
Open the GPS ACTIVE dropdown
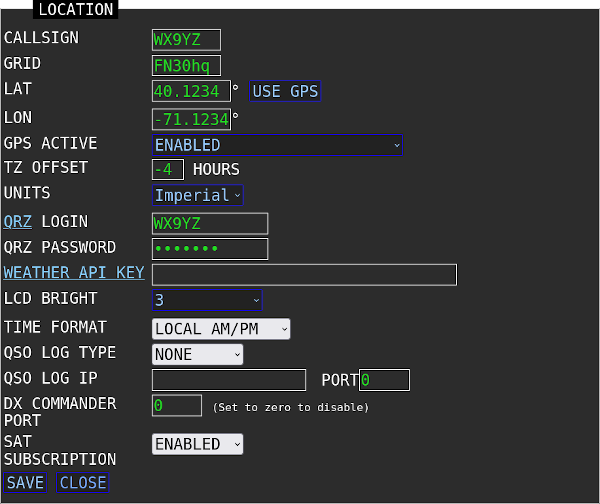(x=277, y=145)
